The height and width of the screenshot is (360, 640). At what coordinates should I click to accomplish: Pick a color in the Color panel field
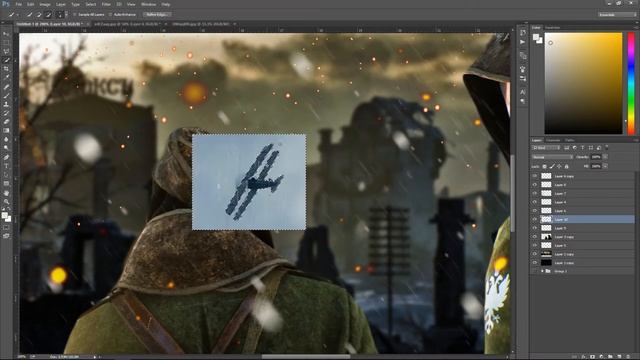click(583, 83)
